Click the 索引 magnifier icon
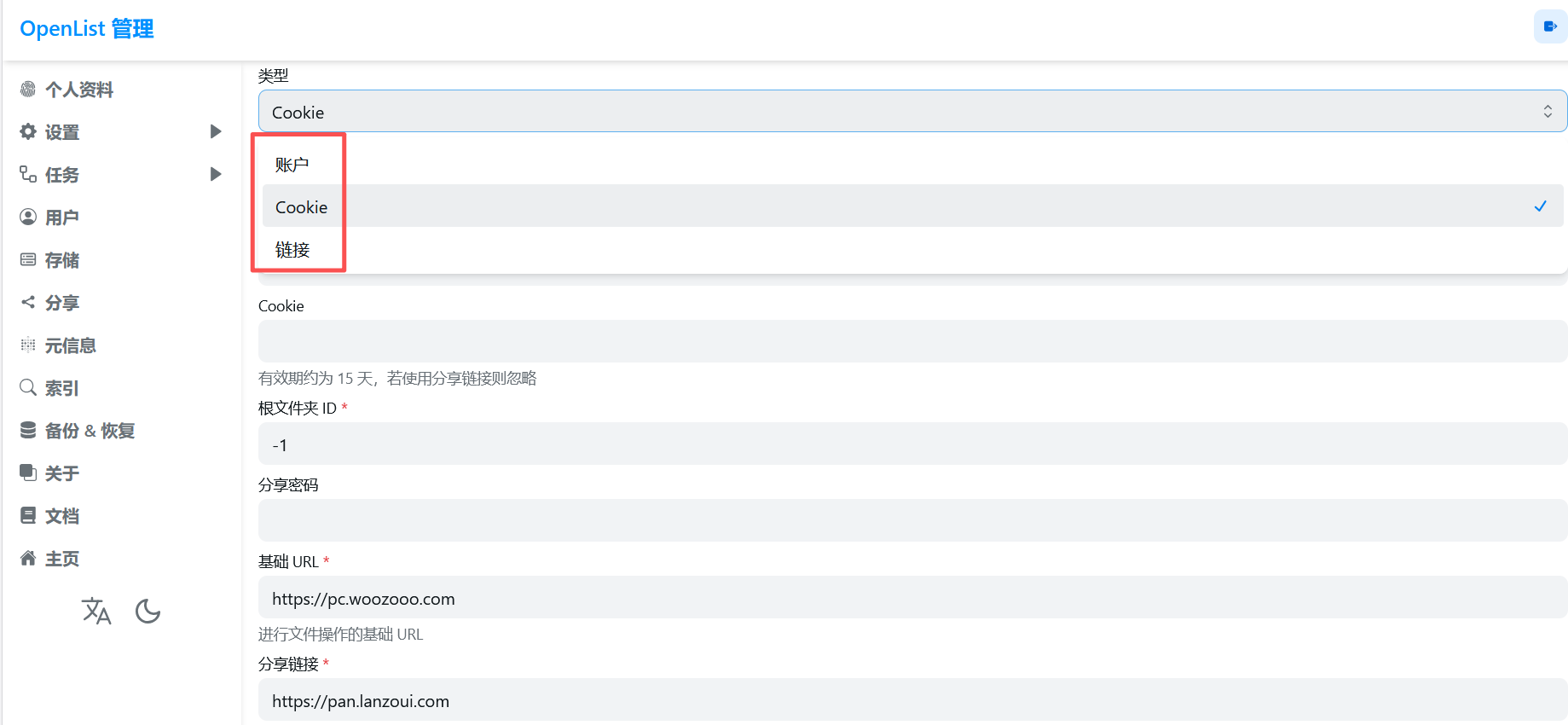This screenshot has height=725, width=1568. pos(28,387)
